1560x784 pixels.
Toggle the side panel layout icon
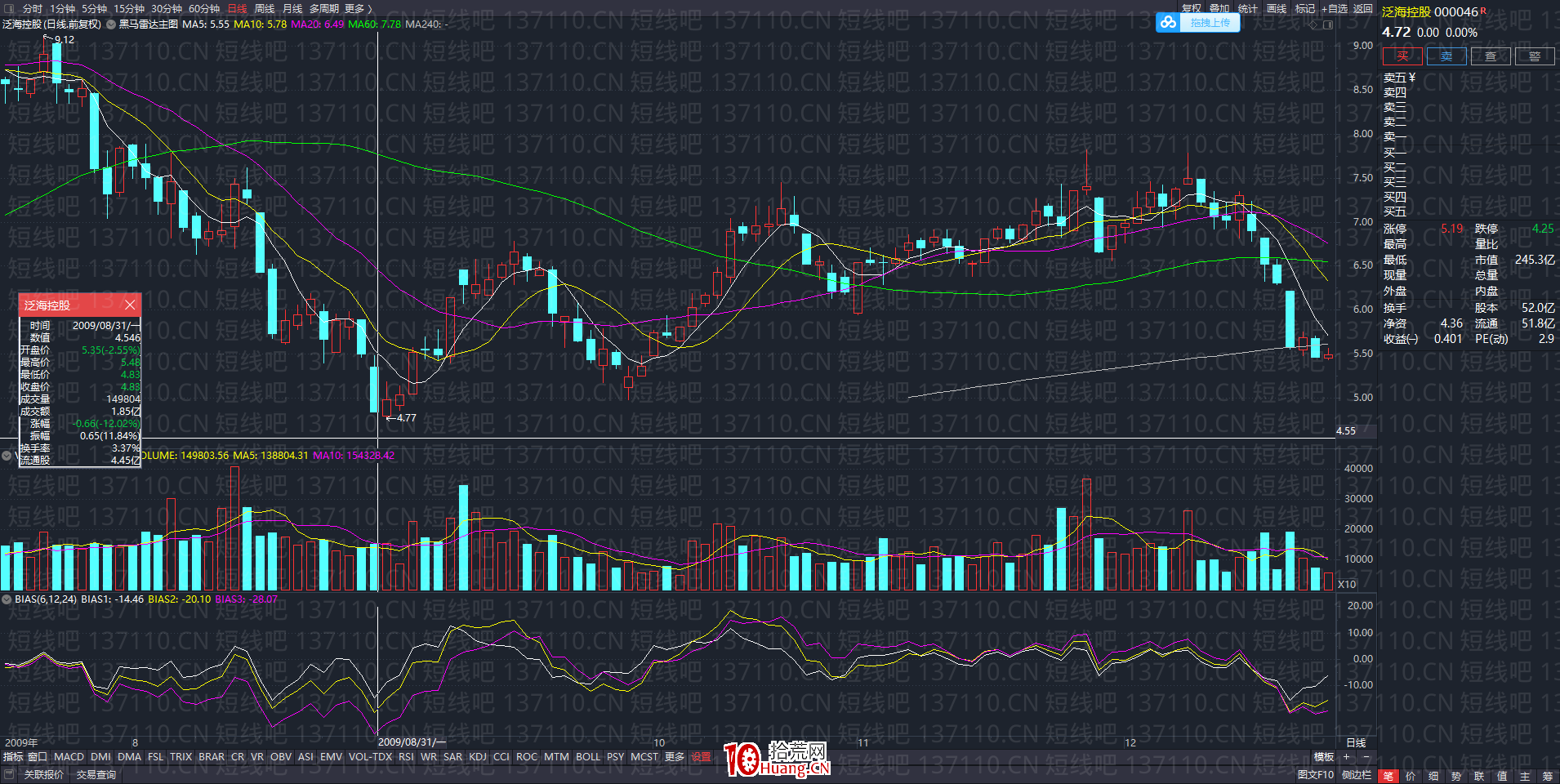[x=1328, y=24]
